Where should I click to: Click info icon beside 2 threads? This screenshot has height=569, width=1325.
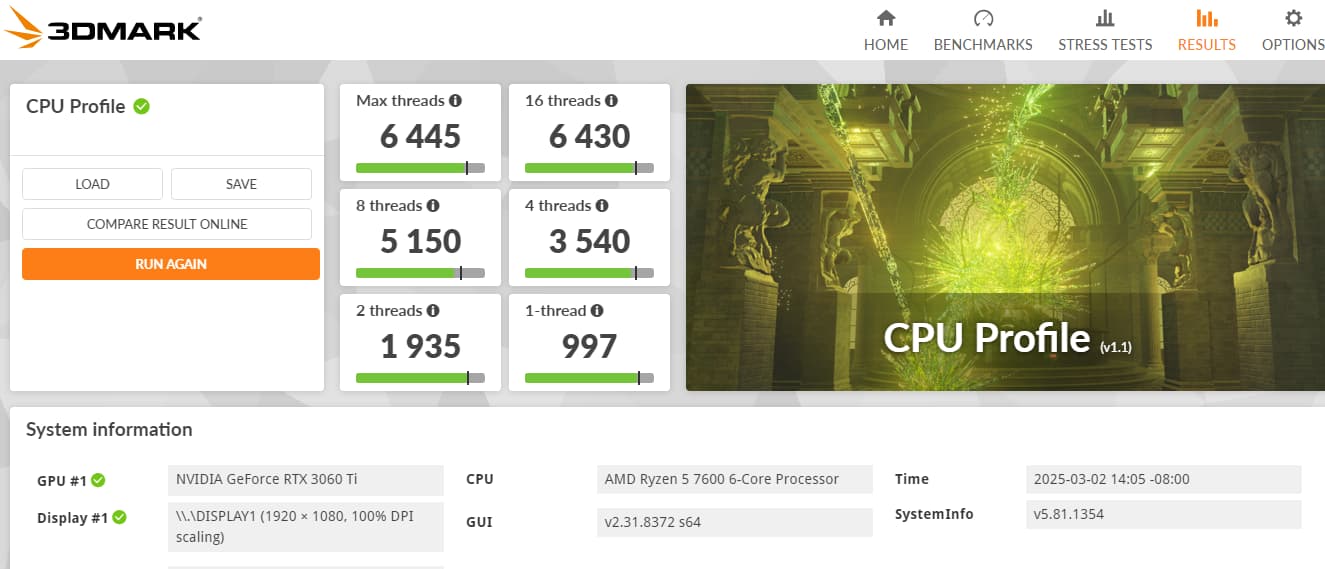[x=433, y=311]
